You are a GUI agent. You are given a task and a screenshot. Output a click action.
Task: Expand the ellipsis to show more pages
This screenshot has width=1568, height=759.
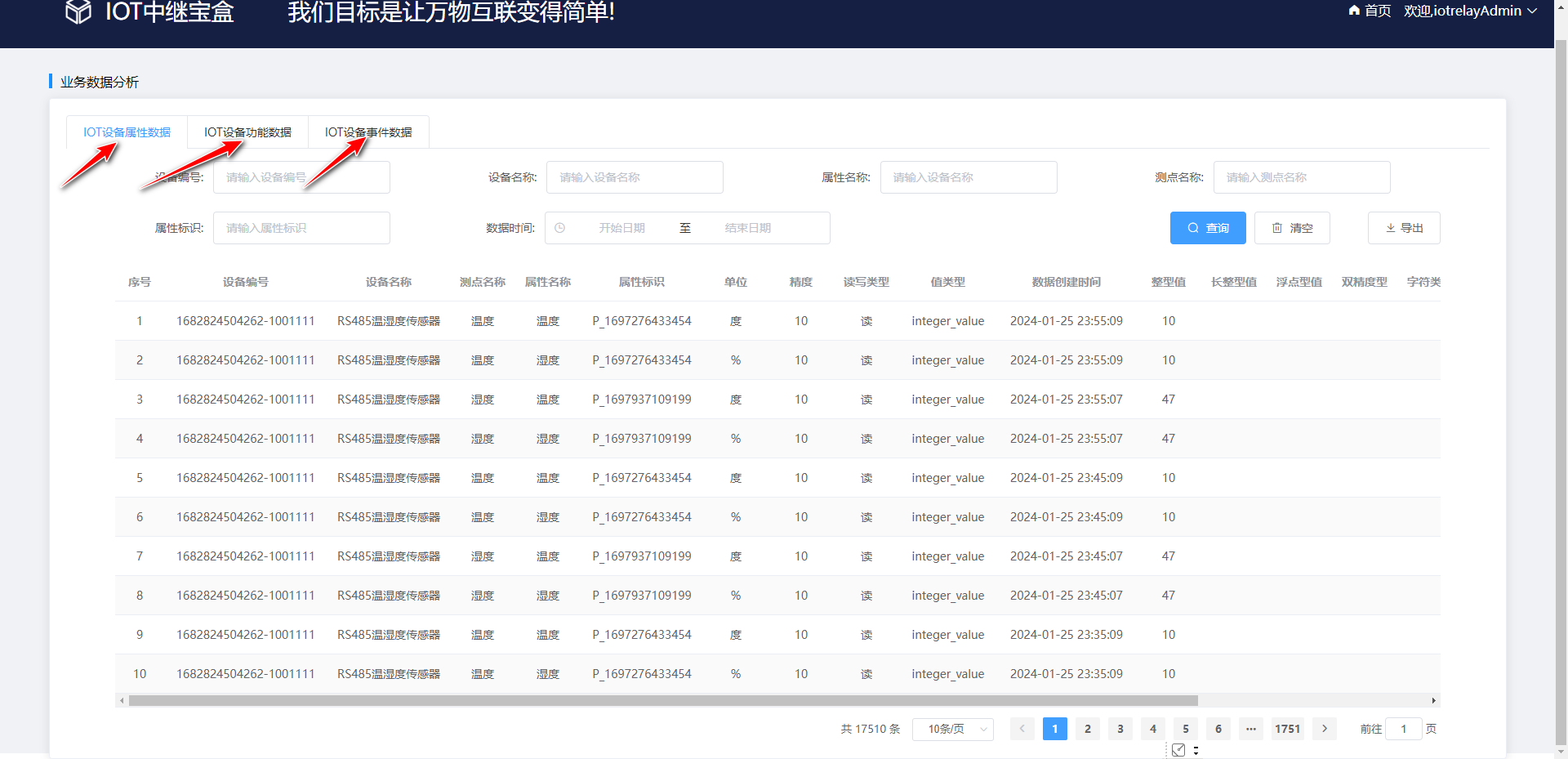(x=1250, y=729)
